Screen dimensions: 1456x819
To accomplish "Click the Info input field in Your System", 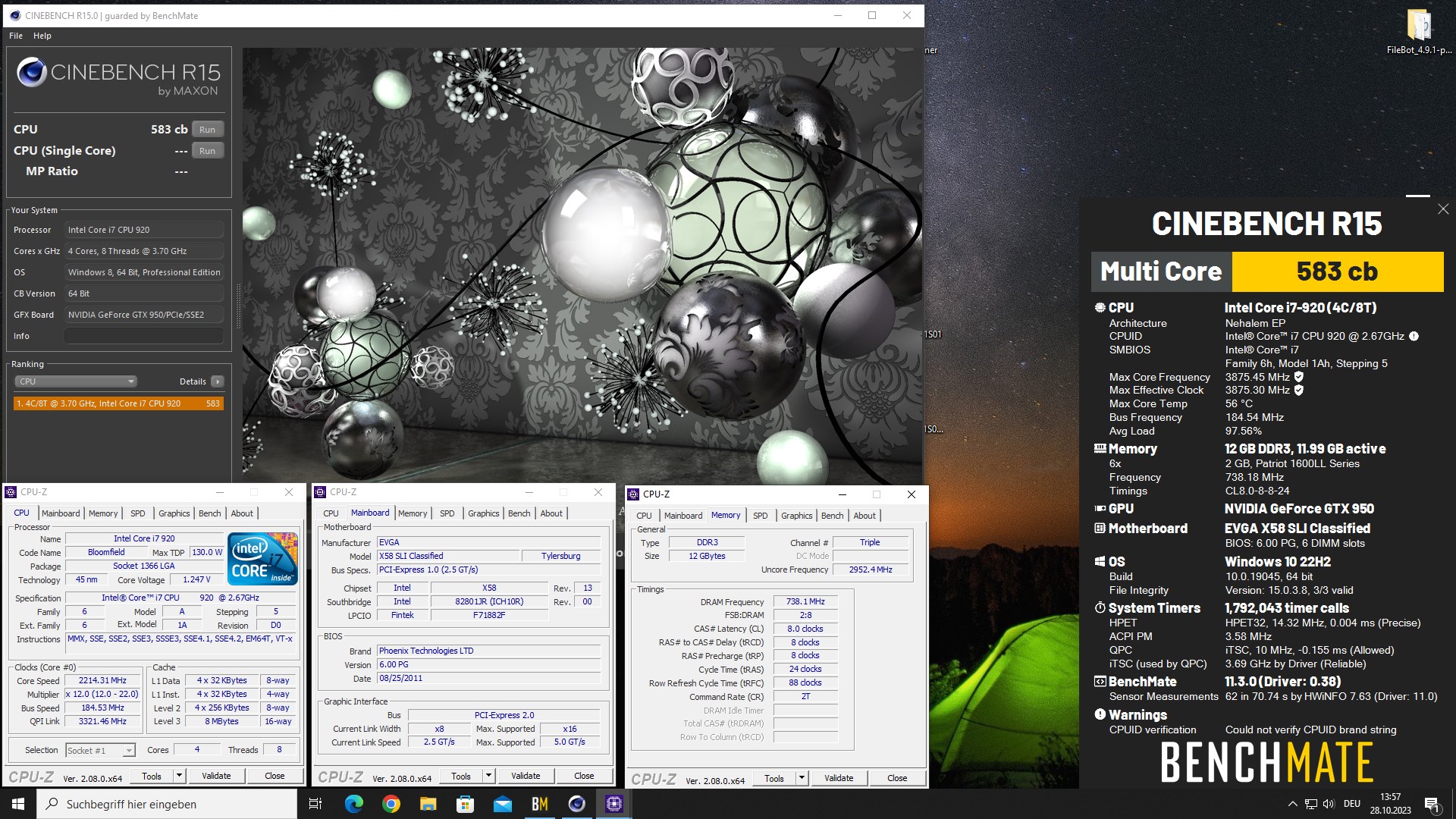I will [x=144, y=336].
